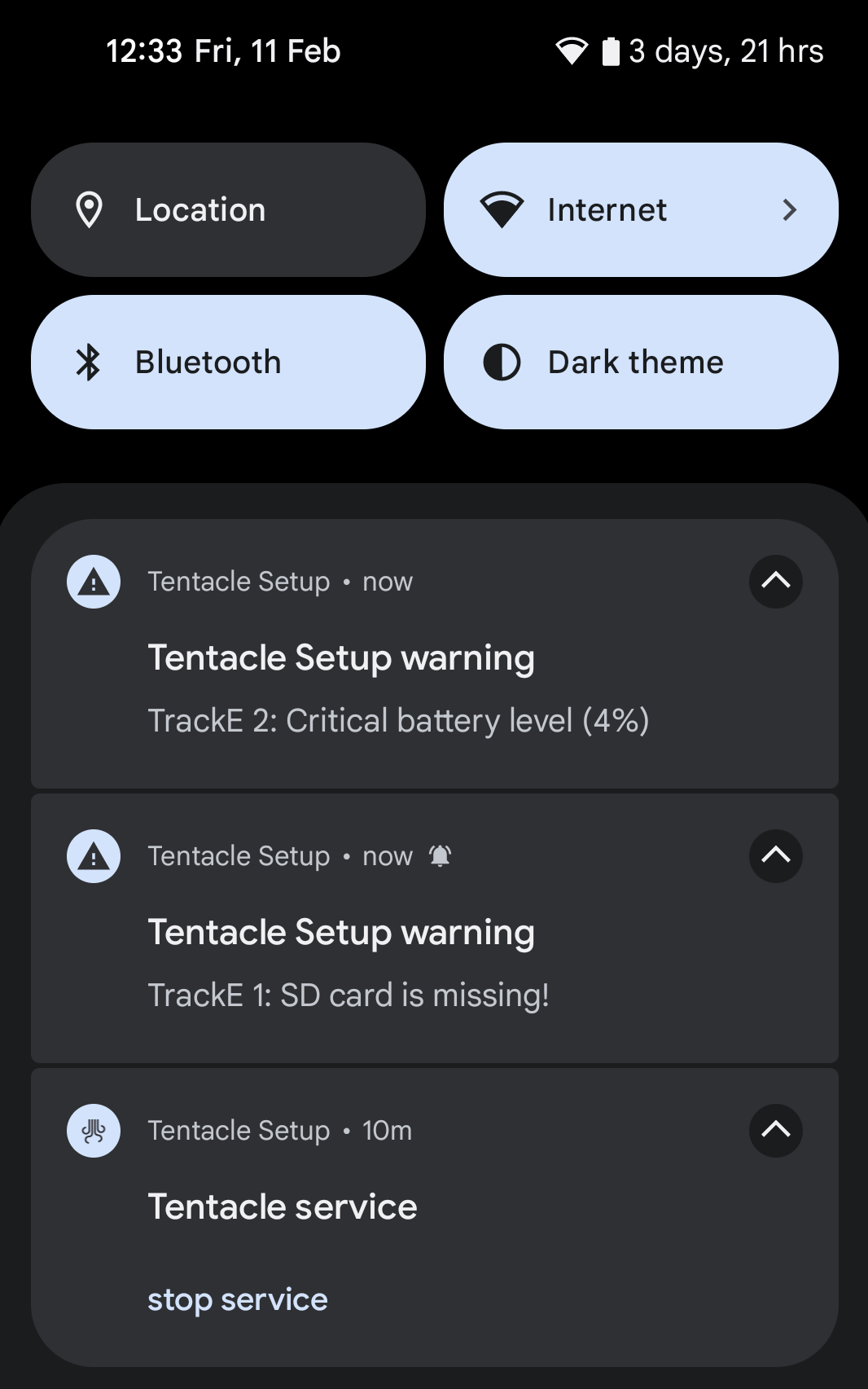Tap the 12:33 clock in the status bar
Viewport: 868px width, 1389px height.
click(144, 51)
